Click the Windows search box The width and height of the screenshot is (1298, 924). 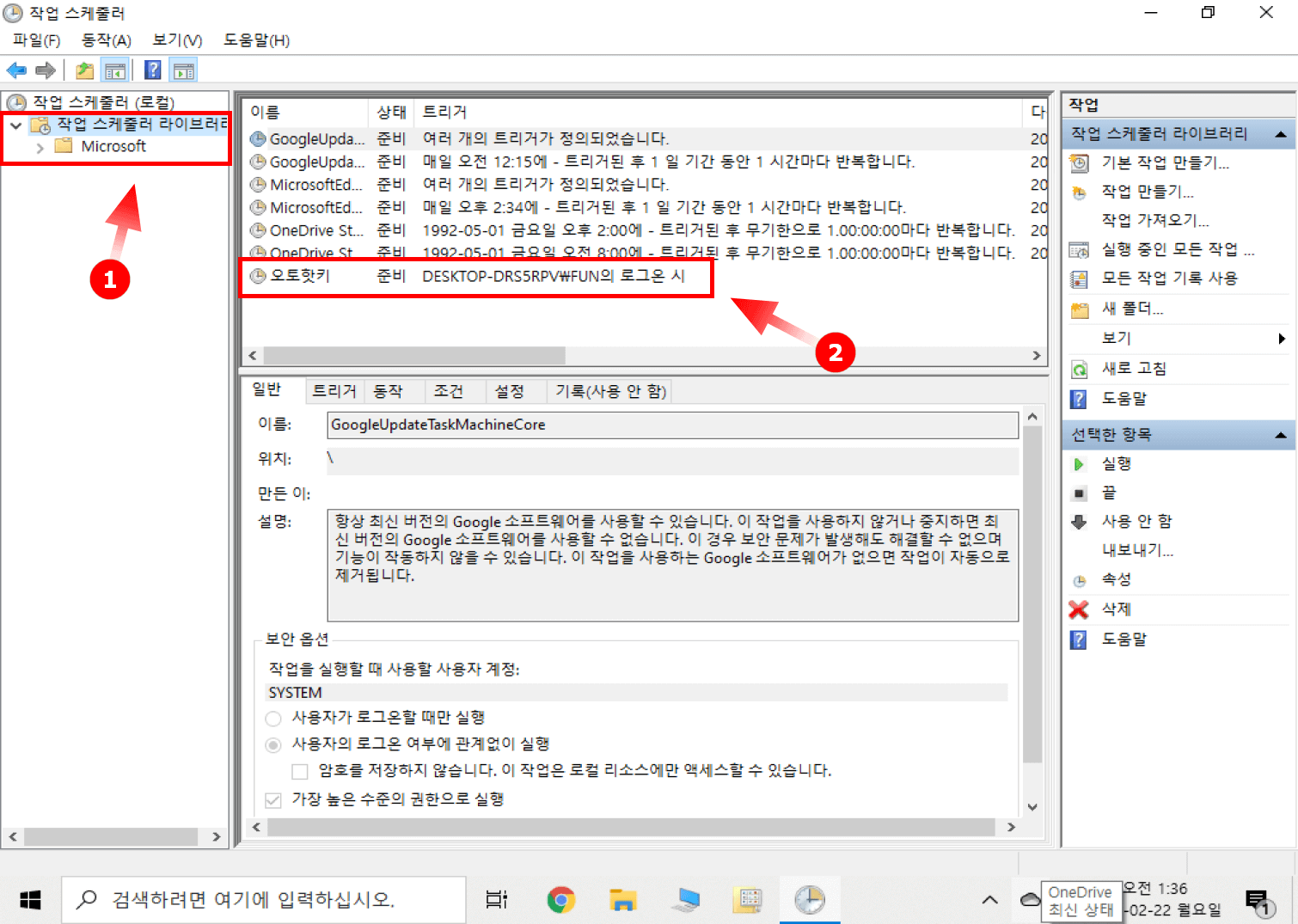(263, 900)
